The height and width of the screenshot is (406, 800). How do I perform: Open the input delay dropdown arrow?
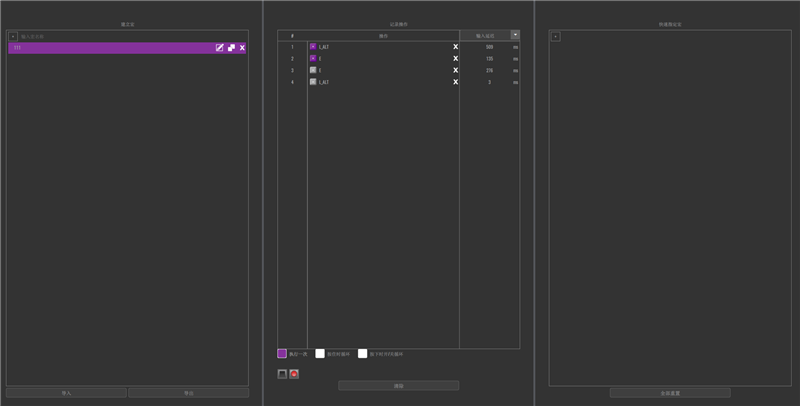pos(515,35)
